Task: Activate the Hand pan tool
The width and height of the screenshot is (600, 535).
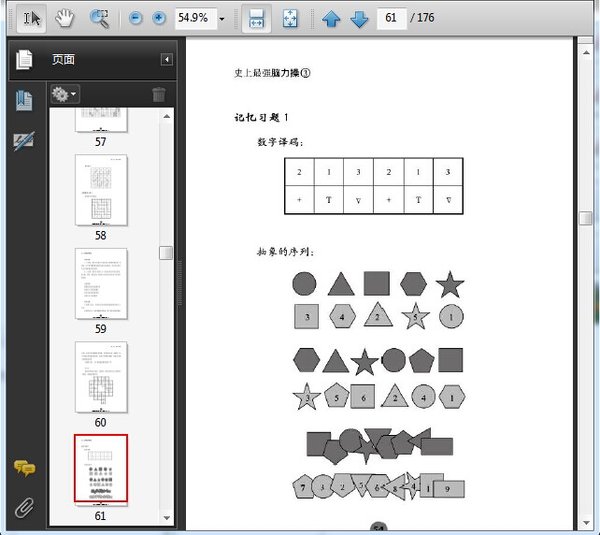Action: click(x=65, y=18)
